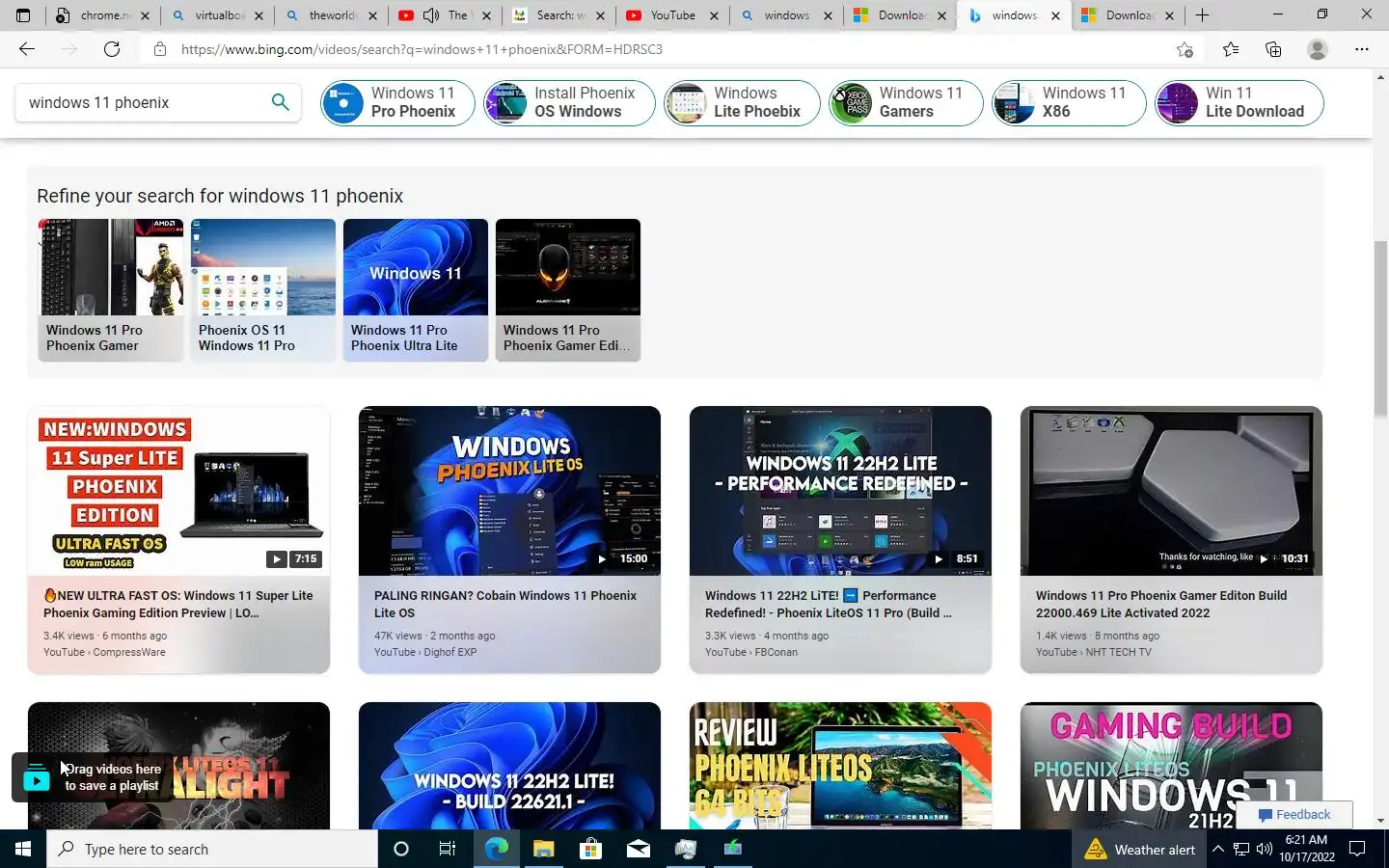Viewport: 1389px width, 868px height.
Task: Open Edge Settings and more menu
Action: 1362,49
